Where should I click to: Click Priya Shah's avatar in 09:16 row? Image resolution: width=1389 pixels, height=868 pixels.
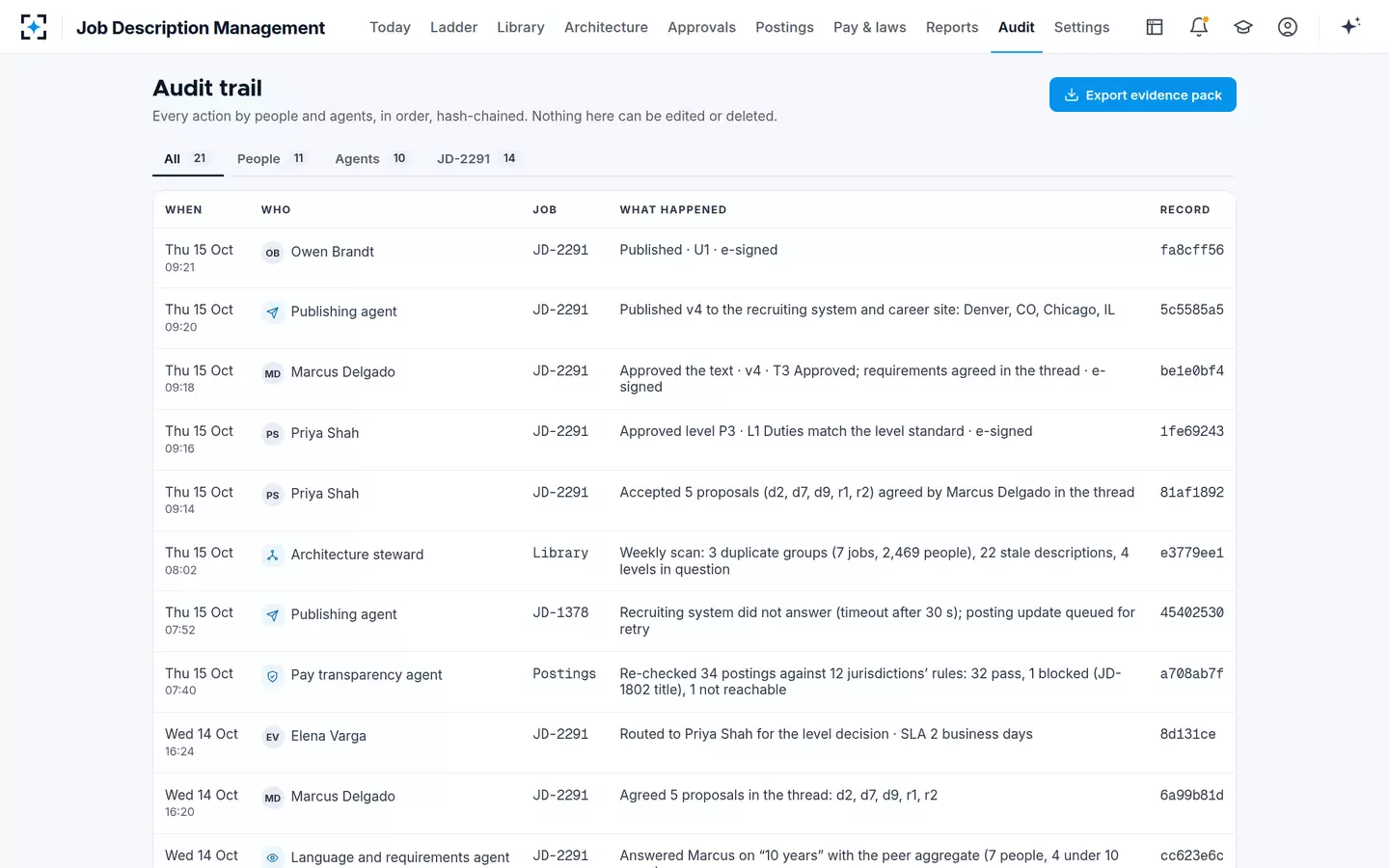273,434
